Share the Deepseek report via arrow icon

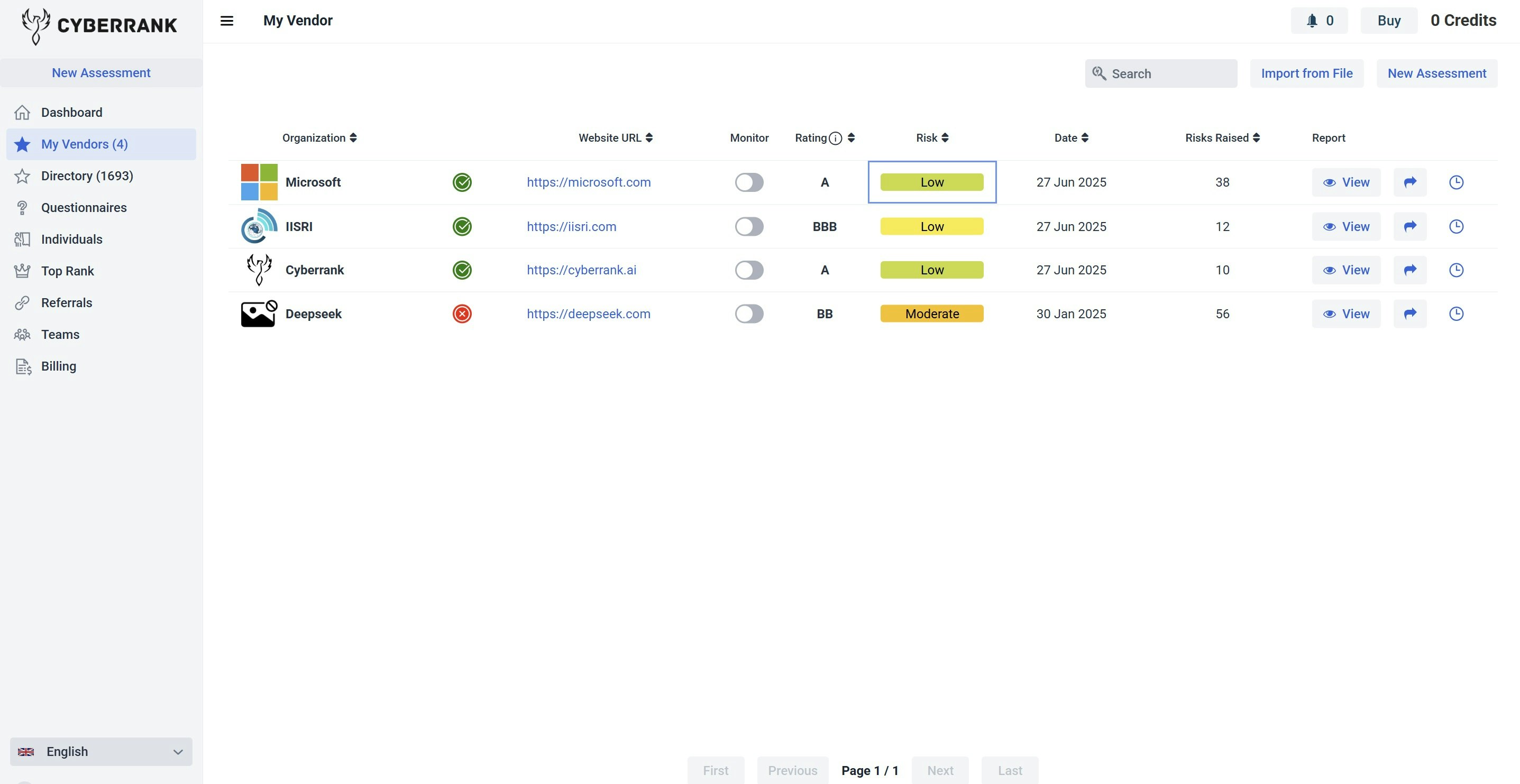[1409, 314]
